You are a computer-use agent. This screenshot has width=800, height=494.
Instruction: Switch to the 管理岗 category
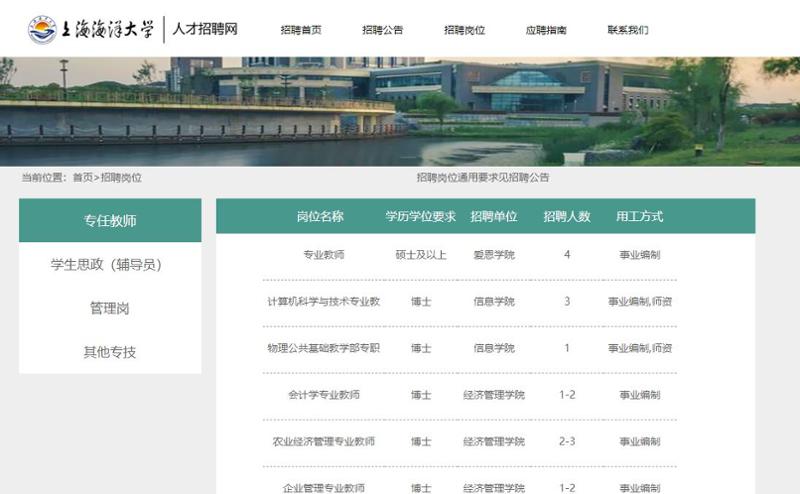tap(110, 308)
